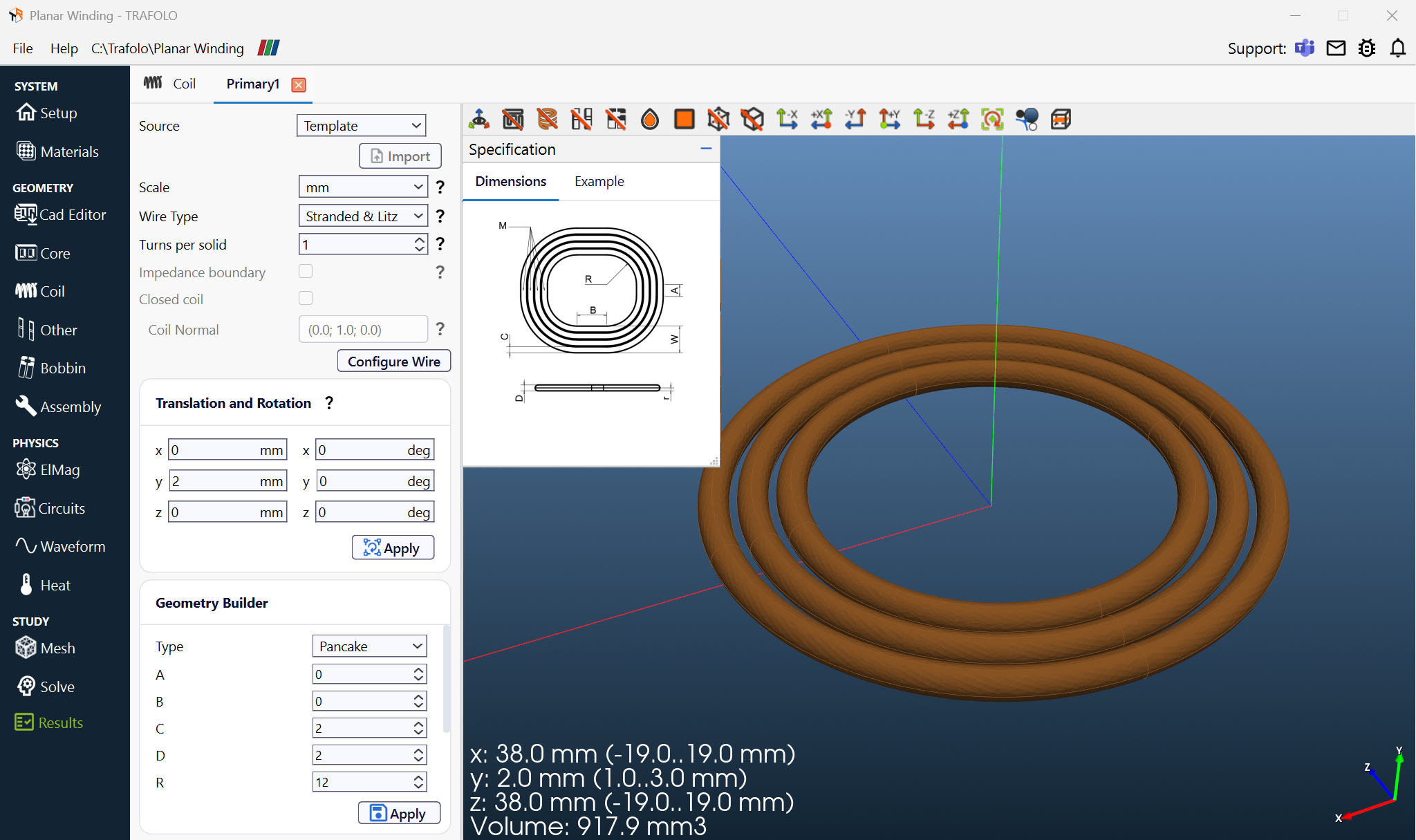
Task: Go to Bobbin geometry section
Action: (x=51, y=368)
